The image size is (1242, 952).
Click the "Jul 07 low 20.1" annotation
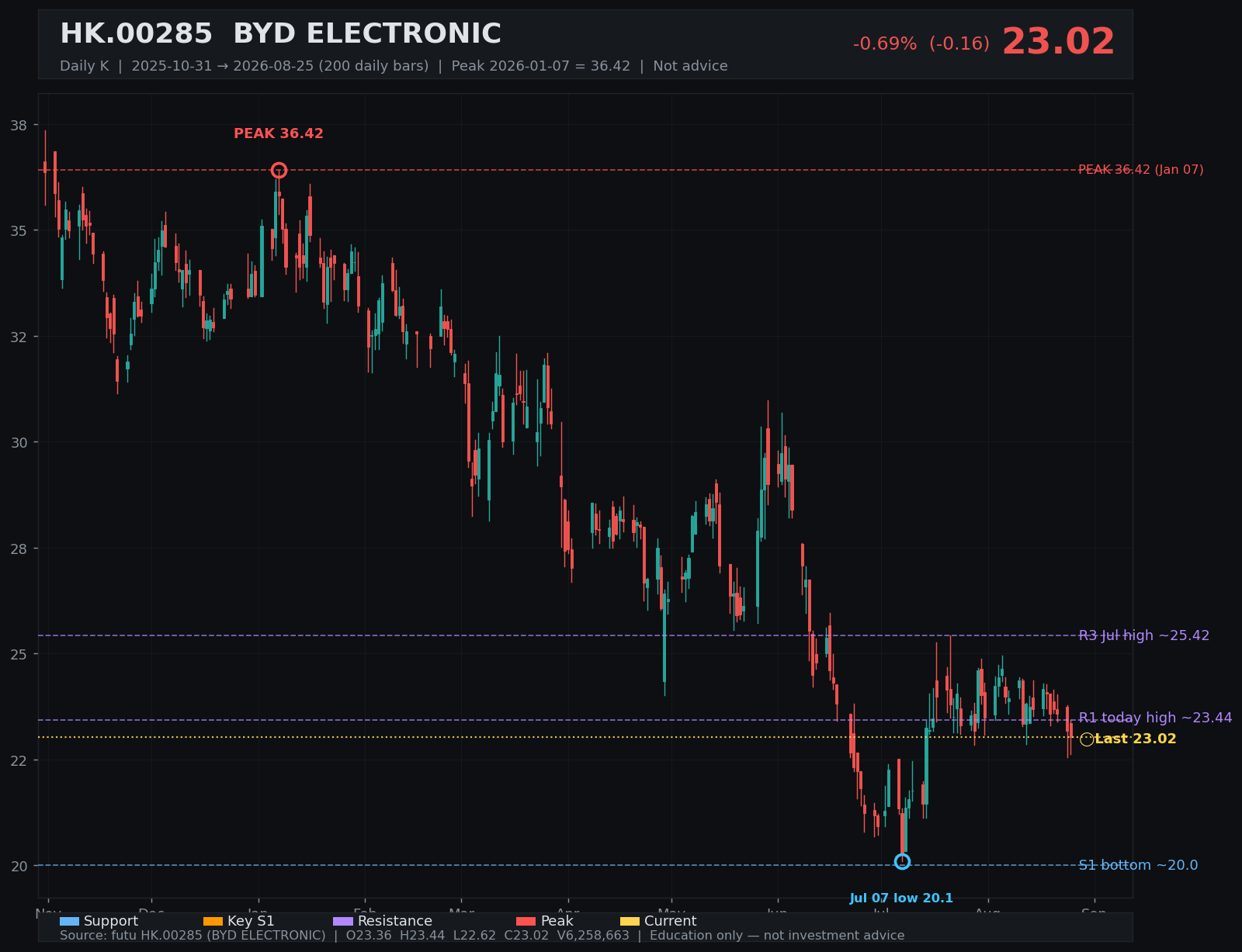[901, 898]
